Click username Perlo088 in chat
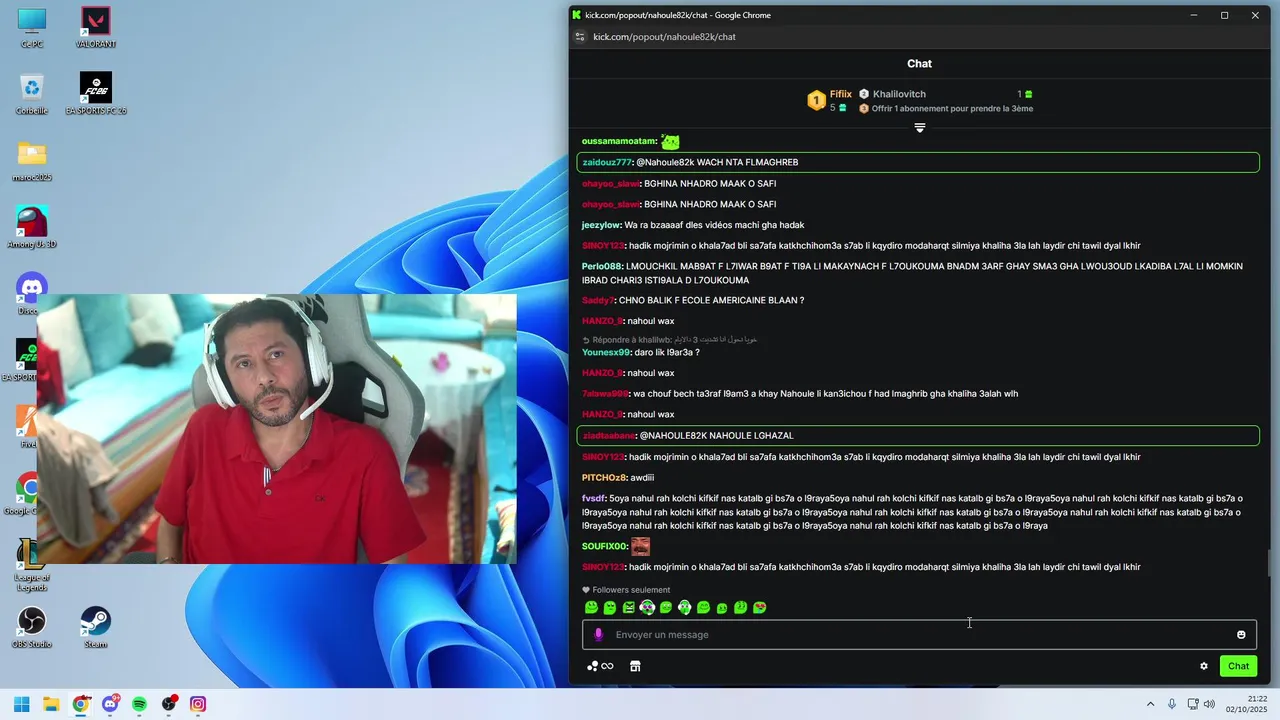 point(602,267)
